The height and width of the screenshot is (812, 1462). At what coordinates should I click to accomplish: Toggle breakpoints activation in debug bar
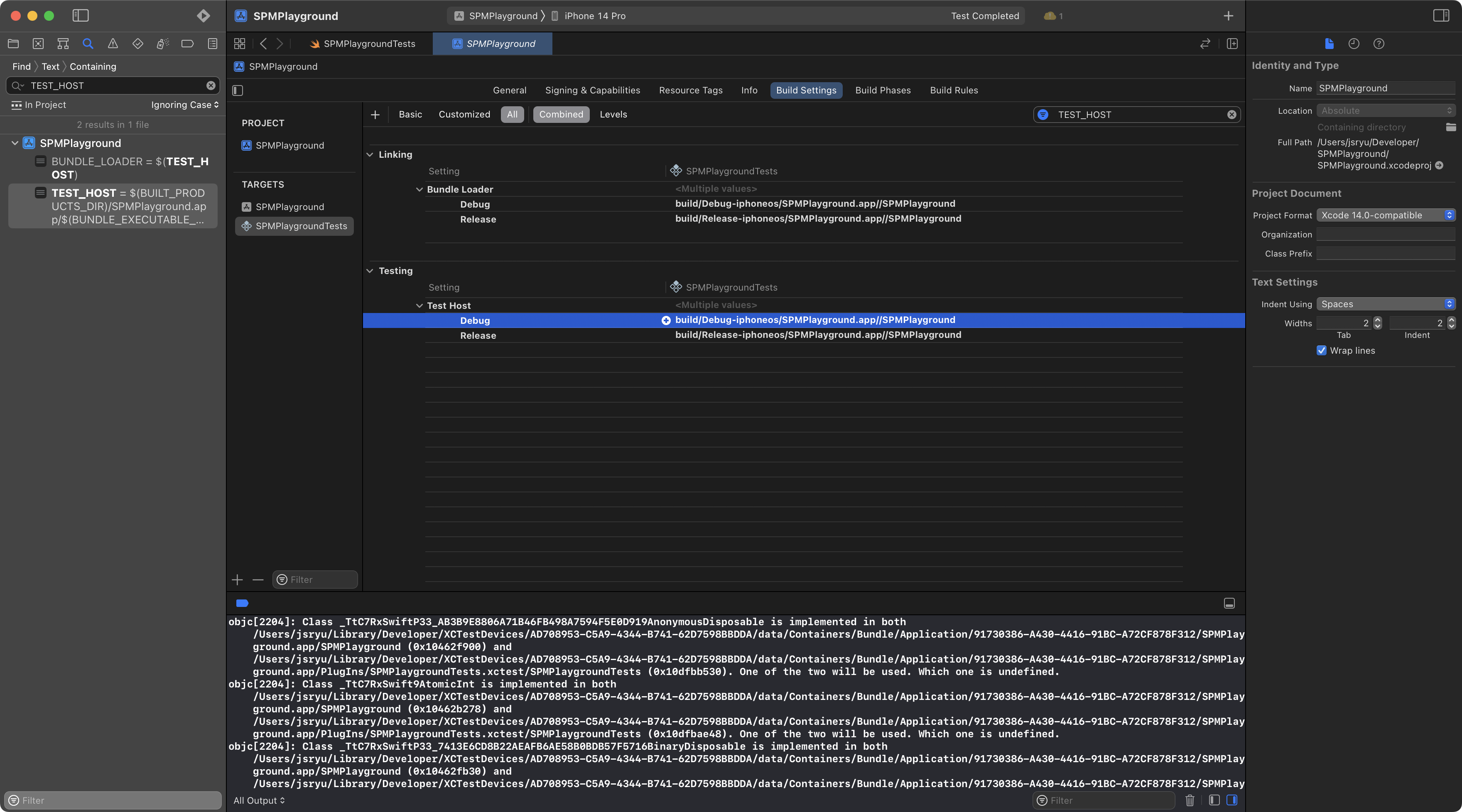[x=242, y=603]
